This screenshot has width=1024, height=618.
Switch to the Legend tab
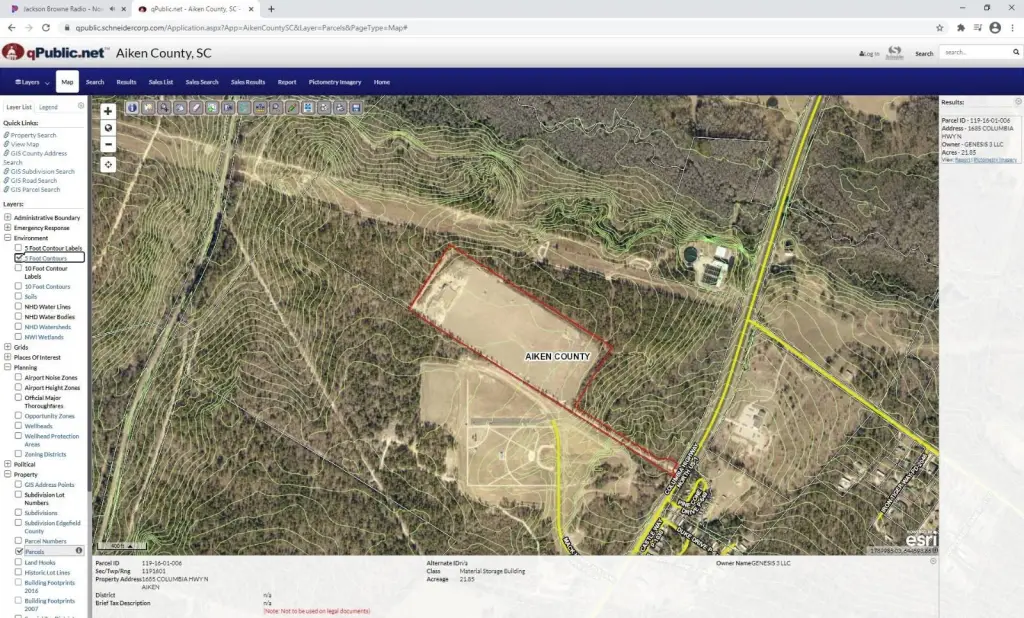(48, 106)
